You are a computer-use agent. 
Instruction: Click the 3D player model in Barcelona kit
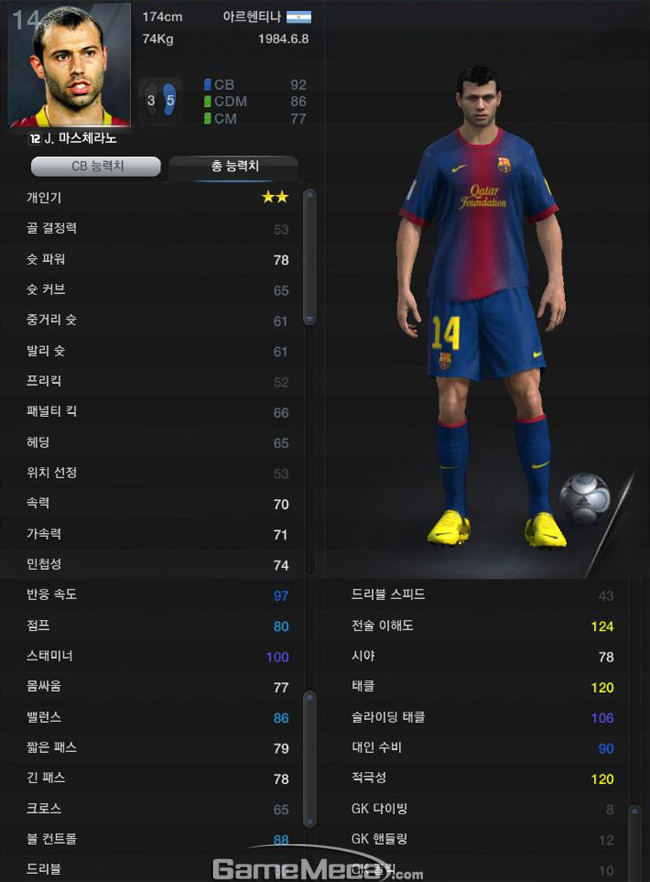(x=480, y=305)
